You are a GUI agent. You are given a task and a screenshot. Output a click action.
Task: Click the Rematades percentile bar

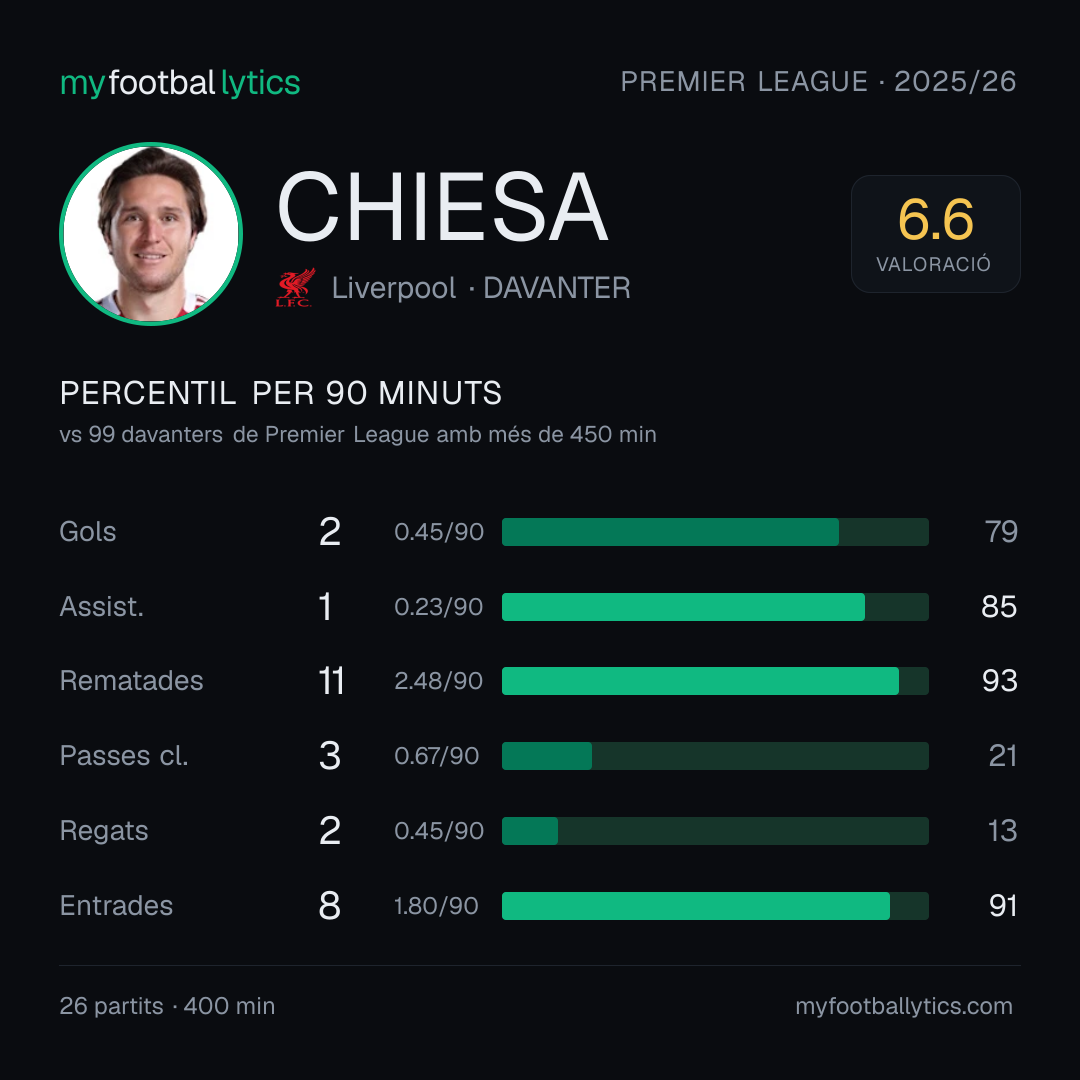[x=715, y=681]
